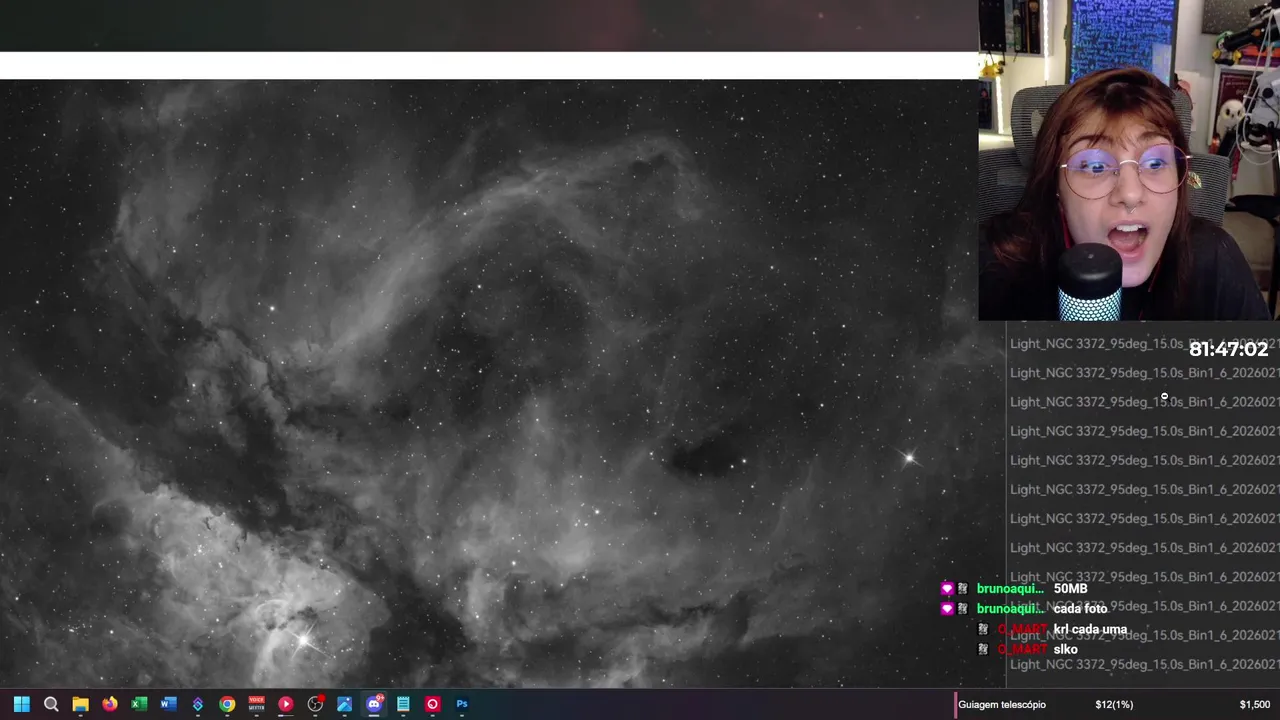Click the $12(1%) goal progress value
Screen dimensions: 1280x720
(x=1114, y=705)
